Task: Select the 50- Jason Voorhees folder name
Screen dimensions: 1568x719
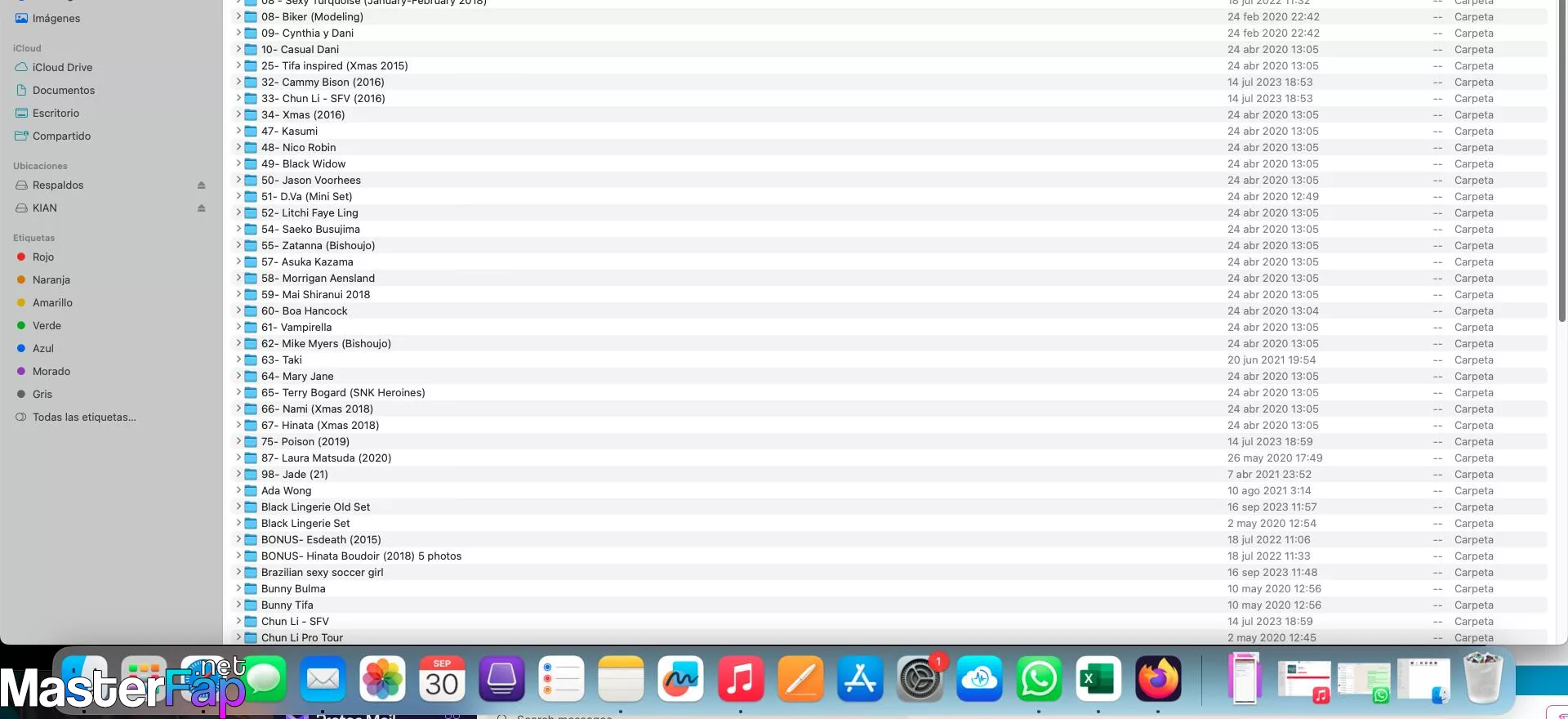Action: 311,180
